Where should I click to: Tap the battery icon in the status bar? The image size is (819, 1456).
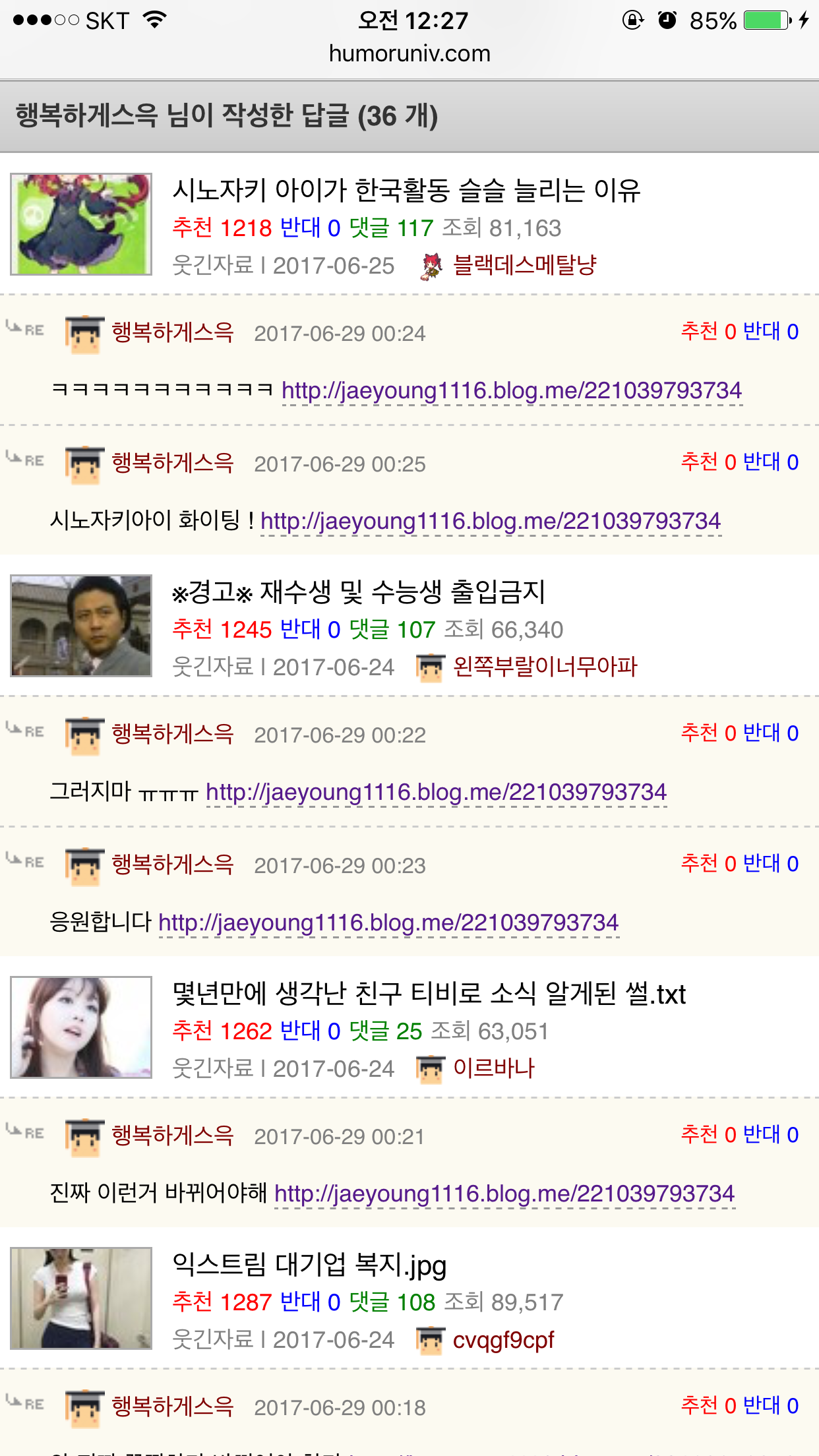click(767, 20)
